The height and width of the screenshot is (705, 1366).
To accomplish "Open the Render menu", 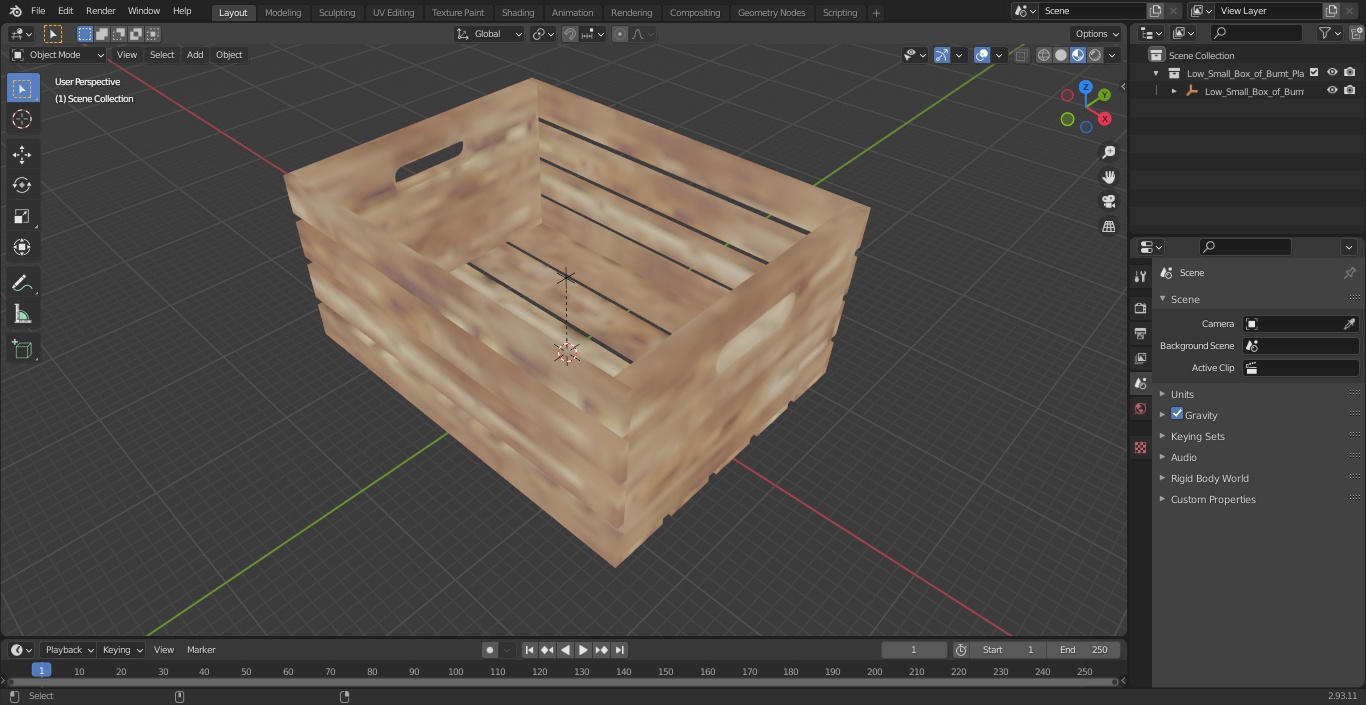I will 100,11.
